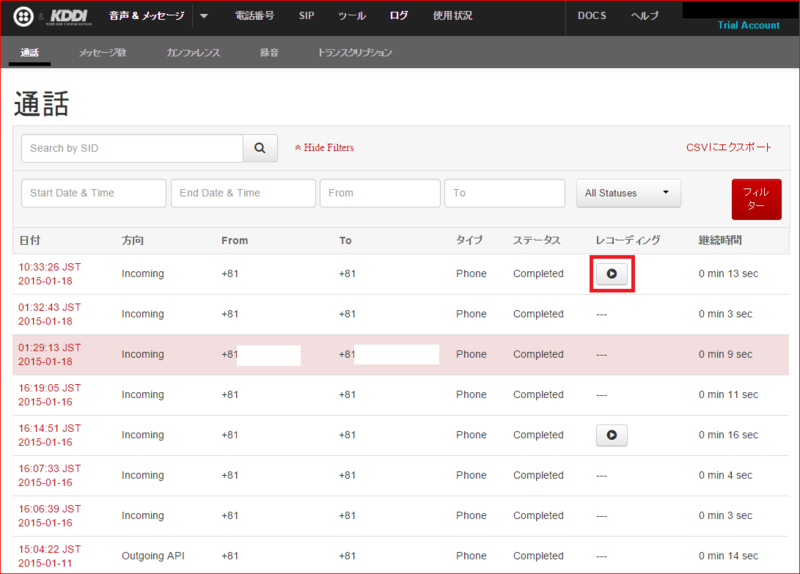Click the Twilio logo icon in header

pyautogui.click(x=23, y=16)
